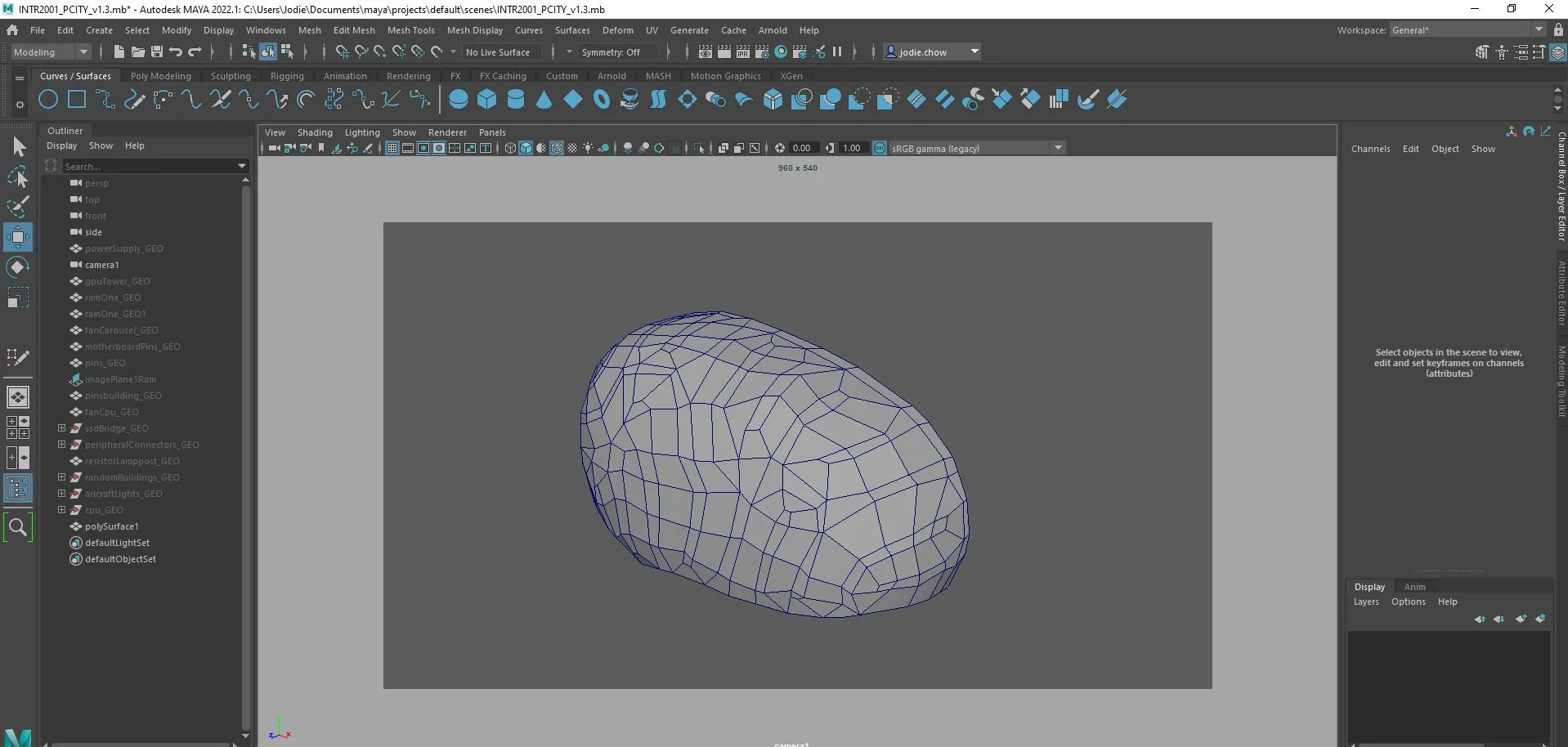Image resolution: width=1568 pixels, height=747 pixels.
Task: Select polySurface1 in the Outliner
Action: (x=111, y=526)
